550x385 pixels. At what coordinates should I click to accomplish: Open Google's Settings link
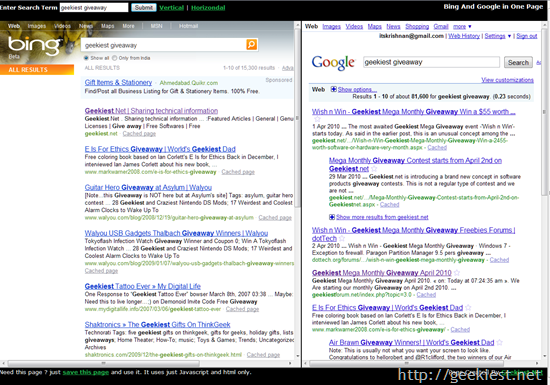tap(495, 36)
